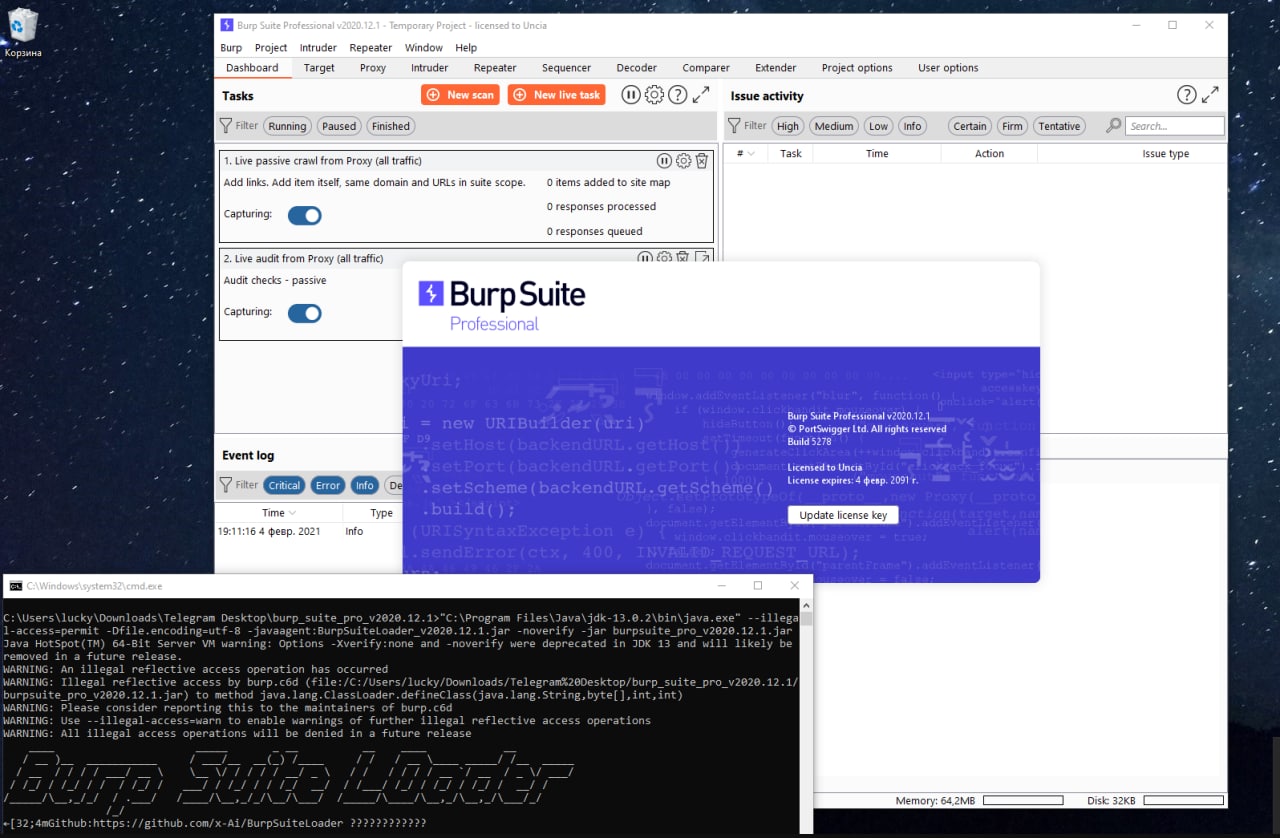This screenshot has height=838, width=1280.
Task: Click the cmd.exe window title icon
Action: (15, 586)
